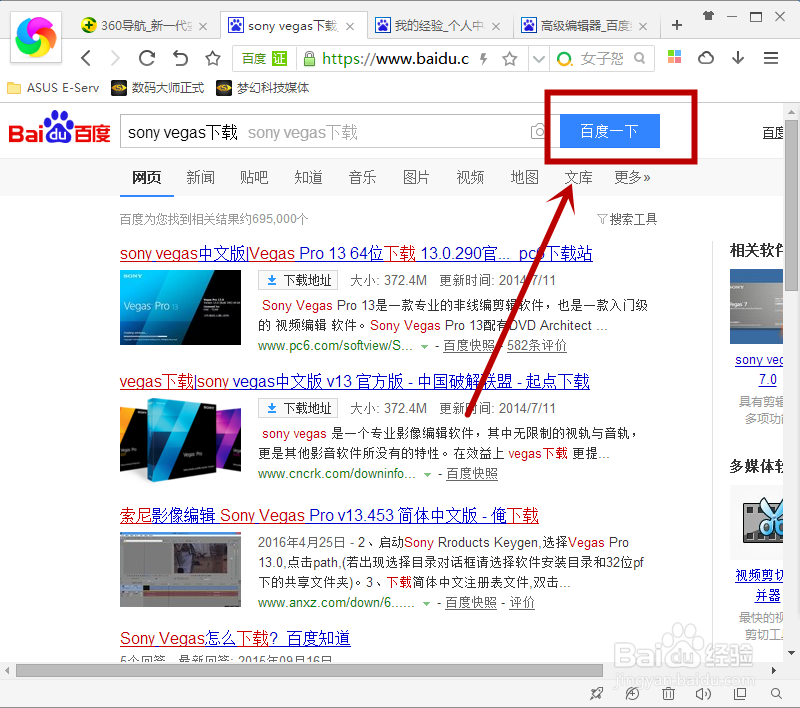Select the 音乐 search category
The height and width of the screenshot is (708, 800).
362,177
